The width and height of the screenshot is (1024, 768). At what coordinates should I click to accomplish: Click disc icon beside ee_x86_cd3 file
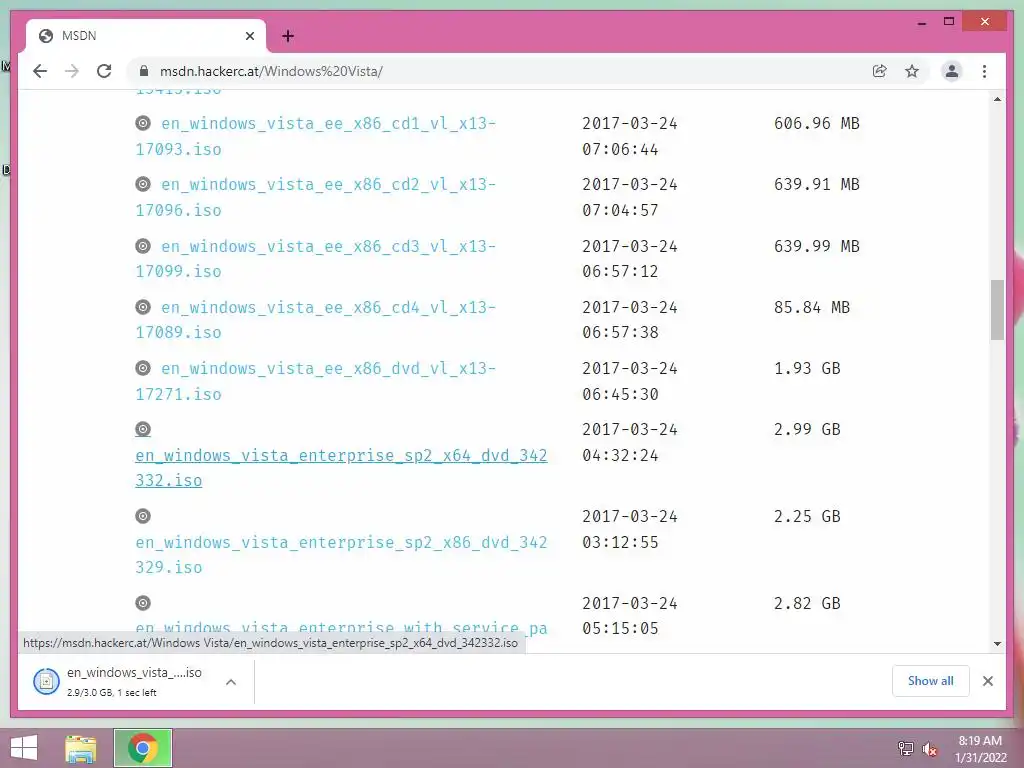coord(143,246)
